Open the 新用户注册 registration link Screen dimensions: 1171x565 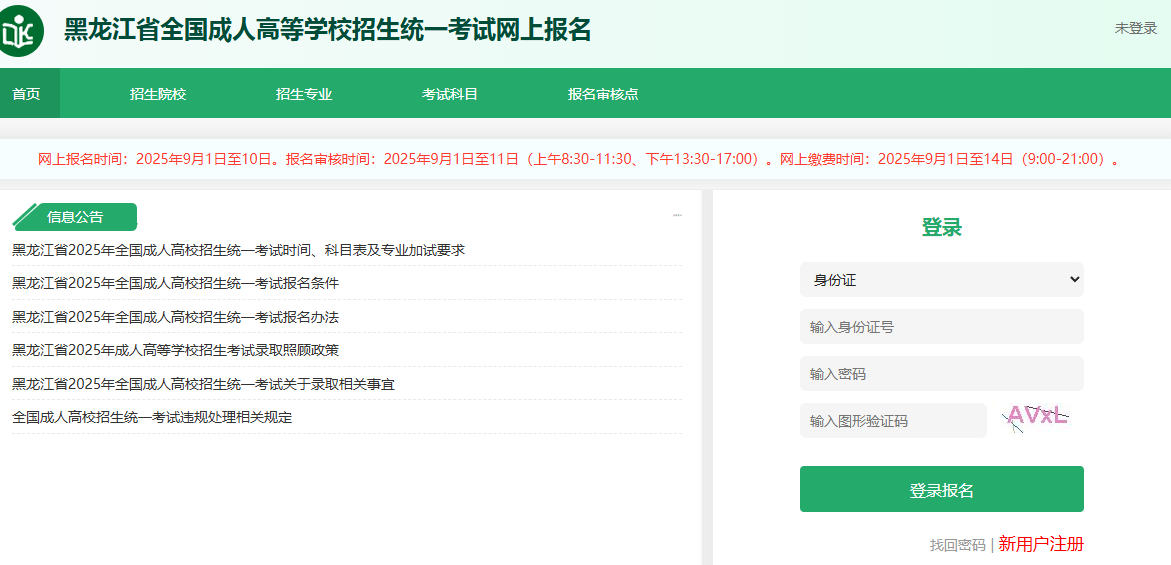1041,544
